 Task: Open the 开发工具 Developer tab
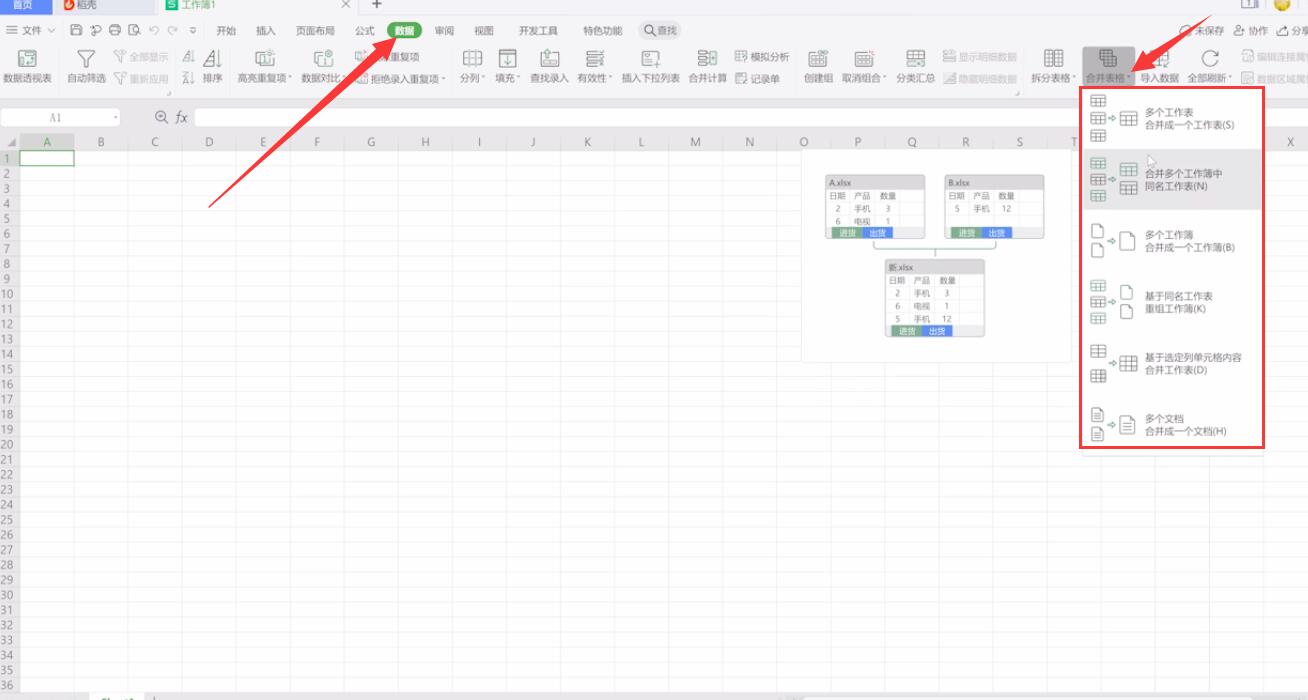[x=538, y=31]
